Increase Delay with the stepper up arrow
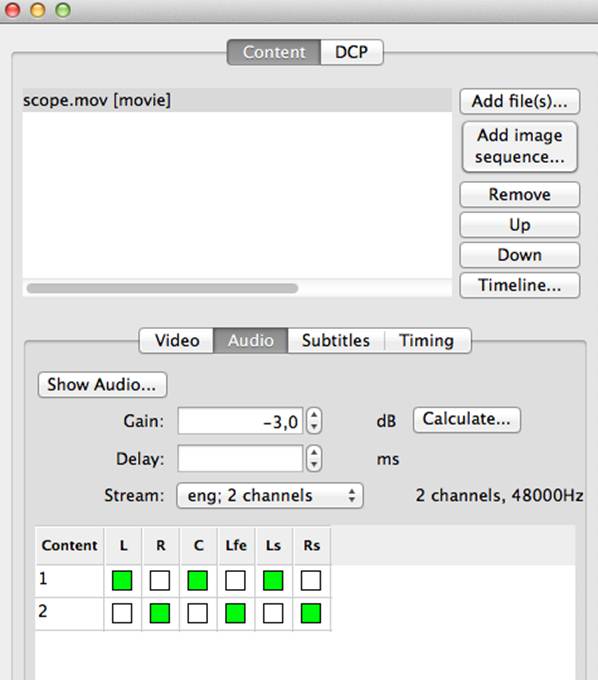The width and height of the screenshot is (598, 680). tap(314, 452)
